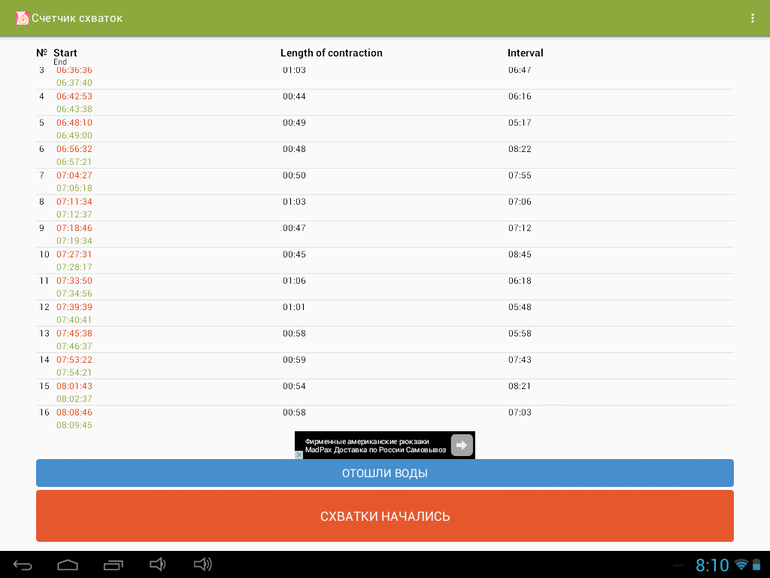Tap the volume up icon
Viewport: 770px width, 578px height.
[202, 565]
